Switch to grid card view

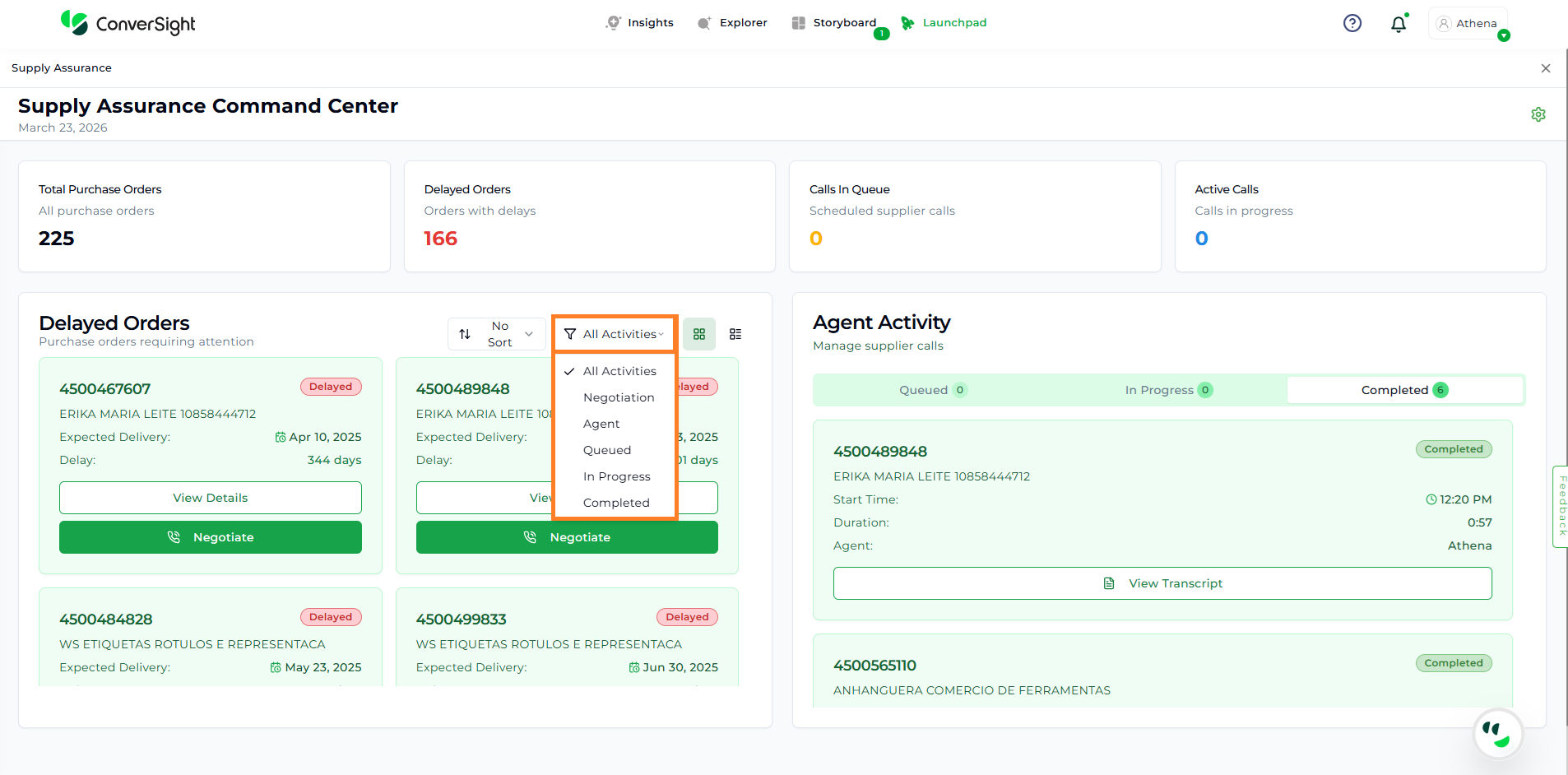click(698, 334)
